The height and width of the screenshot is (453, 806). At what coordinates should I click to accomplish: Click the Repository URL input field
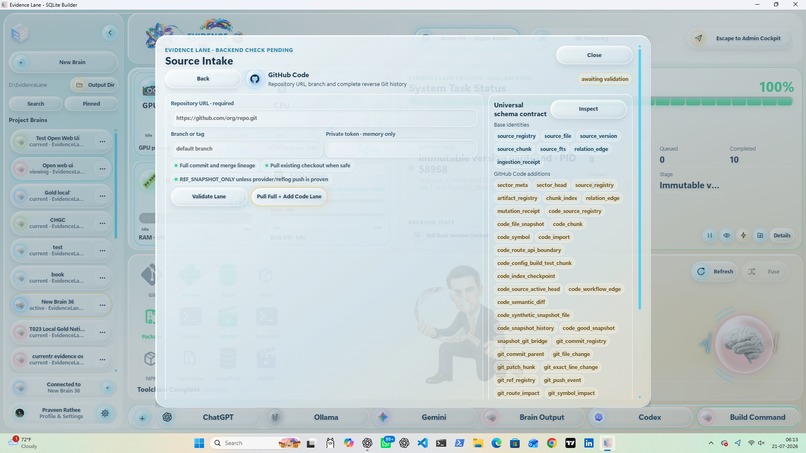tap(323, 118)
